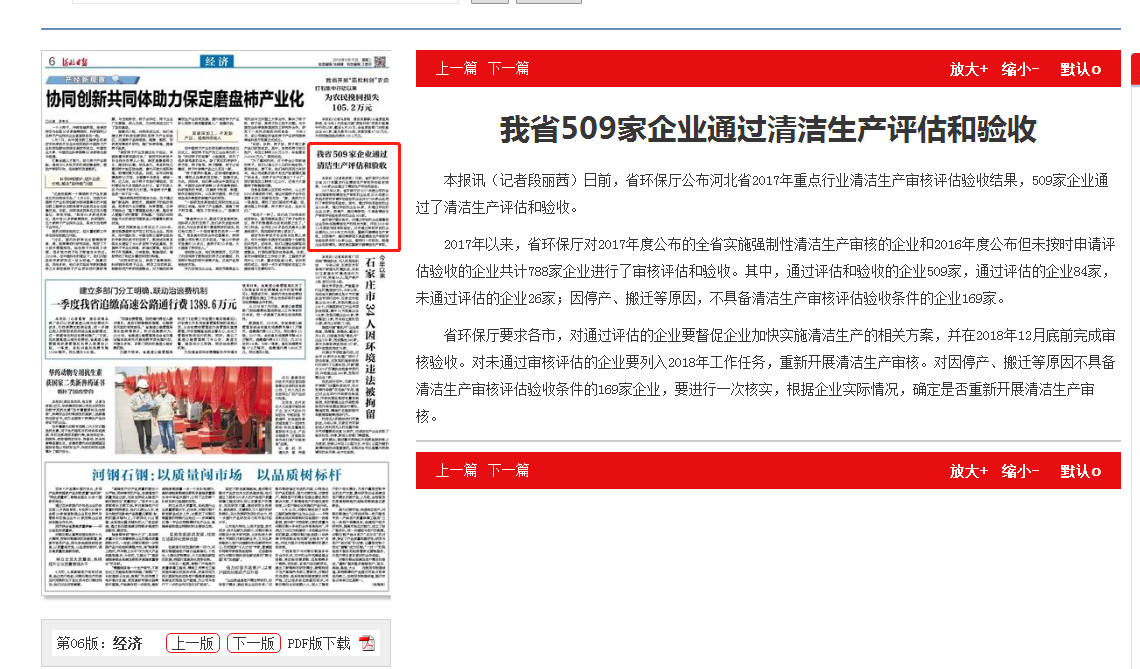Open the 协同创新共同体 headline article on page

[175, 99]
